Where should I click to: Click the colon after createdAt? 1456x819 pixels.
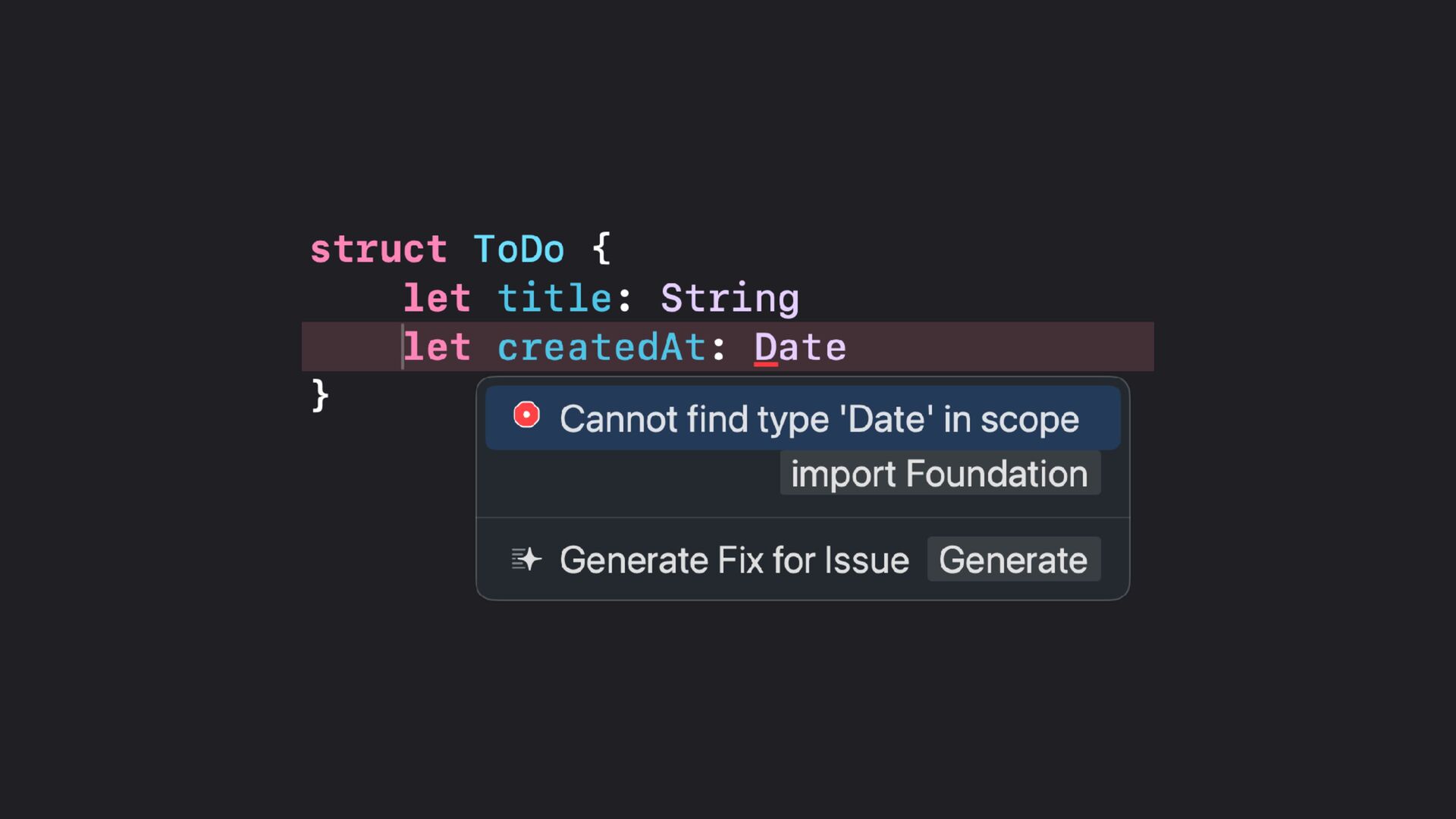coord(719,348)
